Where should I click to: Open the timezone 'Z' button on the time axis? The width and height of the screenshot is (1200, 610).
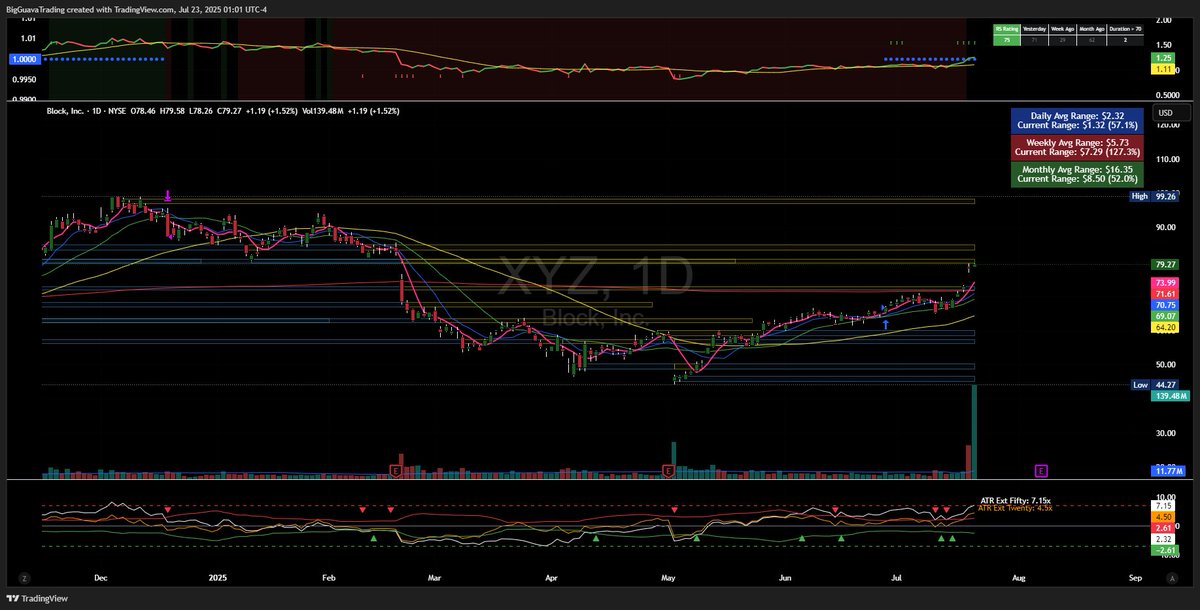click(x=23, y=577)
